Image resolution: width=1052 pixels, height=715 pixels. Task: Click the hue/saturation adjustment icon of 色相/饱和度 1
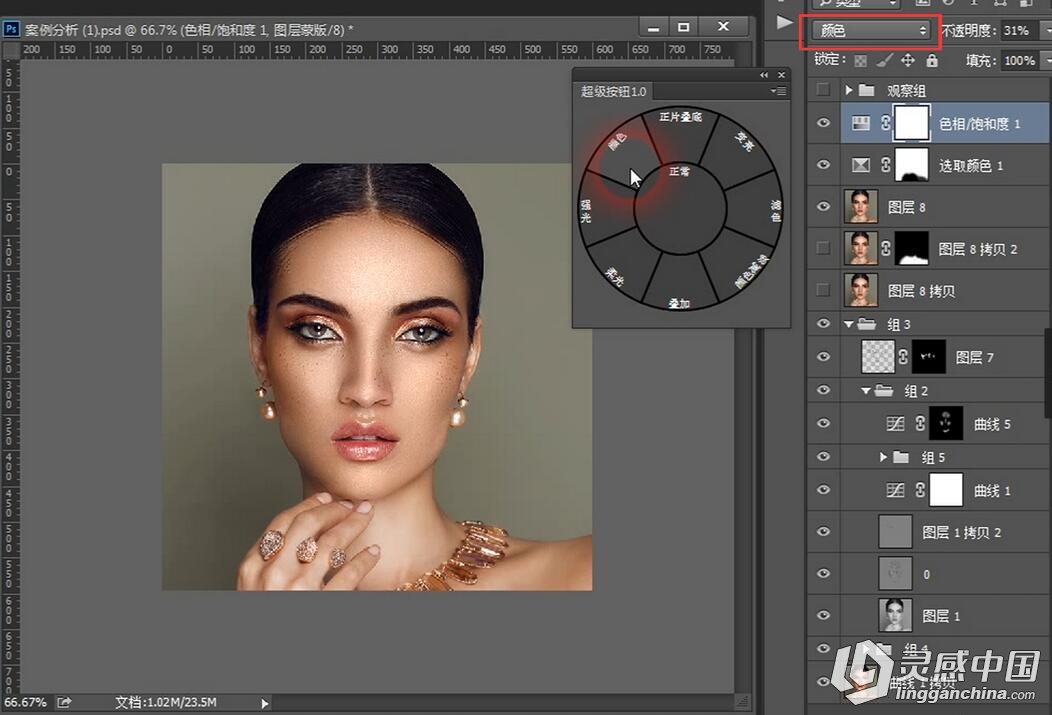click(x=861, y=123)
